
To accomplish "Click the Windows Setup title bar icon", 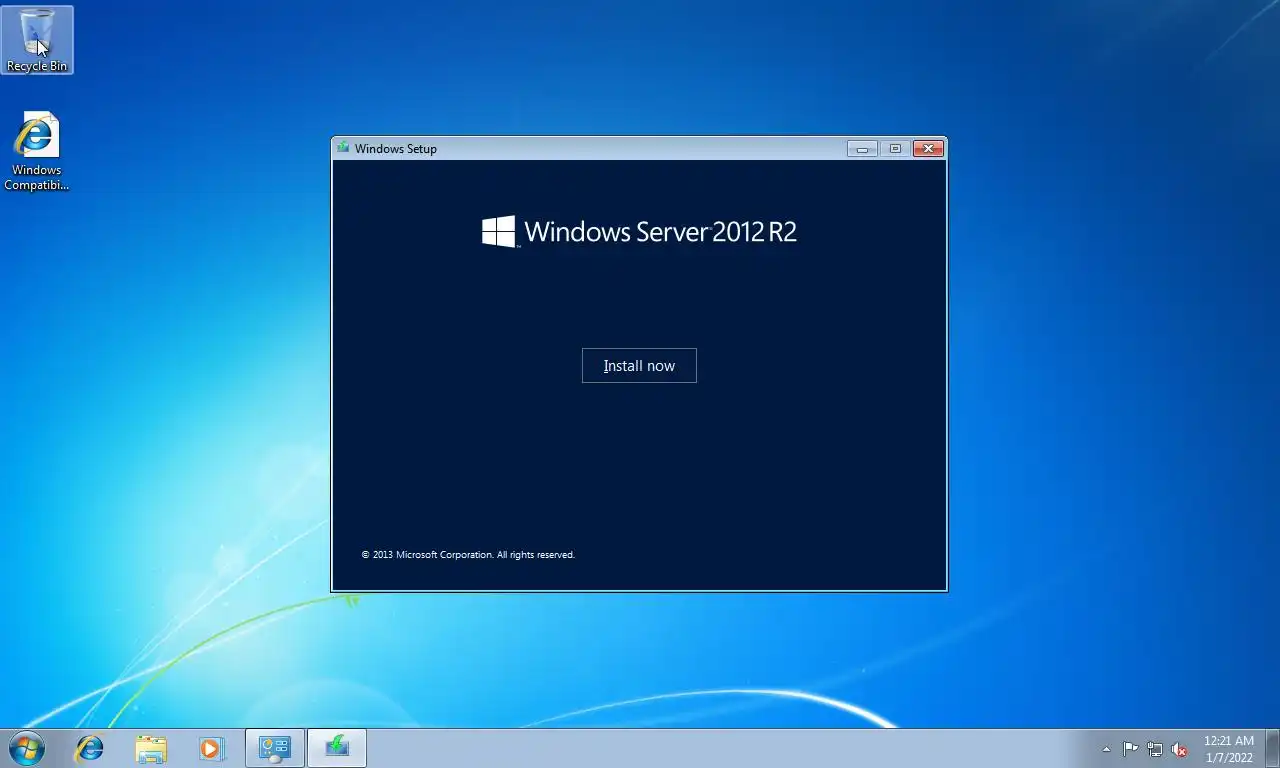I will 343,148.
